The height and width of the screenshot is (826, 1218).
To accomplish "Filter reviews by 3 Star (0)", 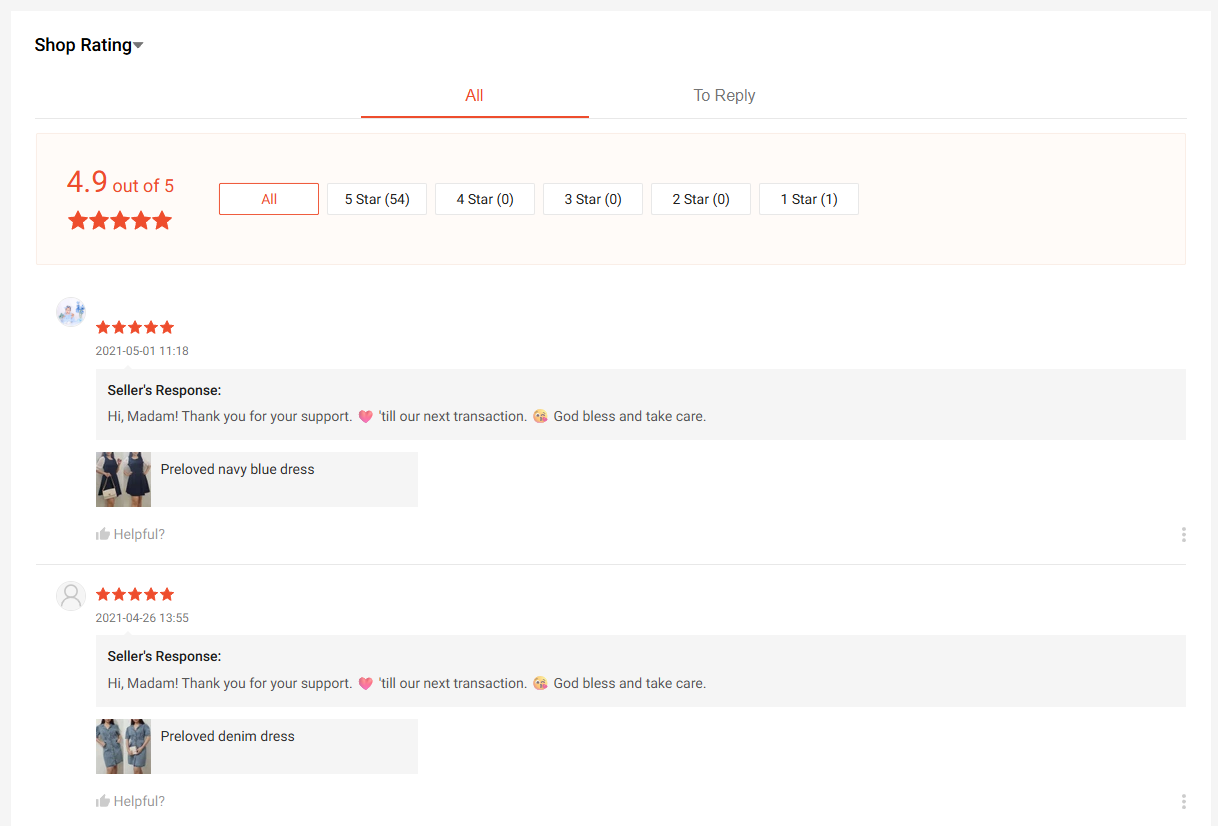I will (593, 199).
